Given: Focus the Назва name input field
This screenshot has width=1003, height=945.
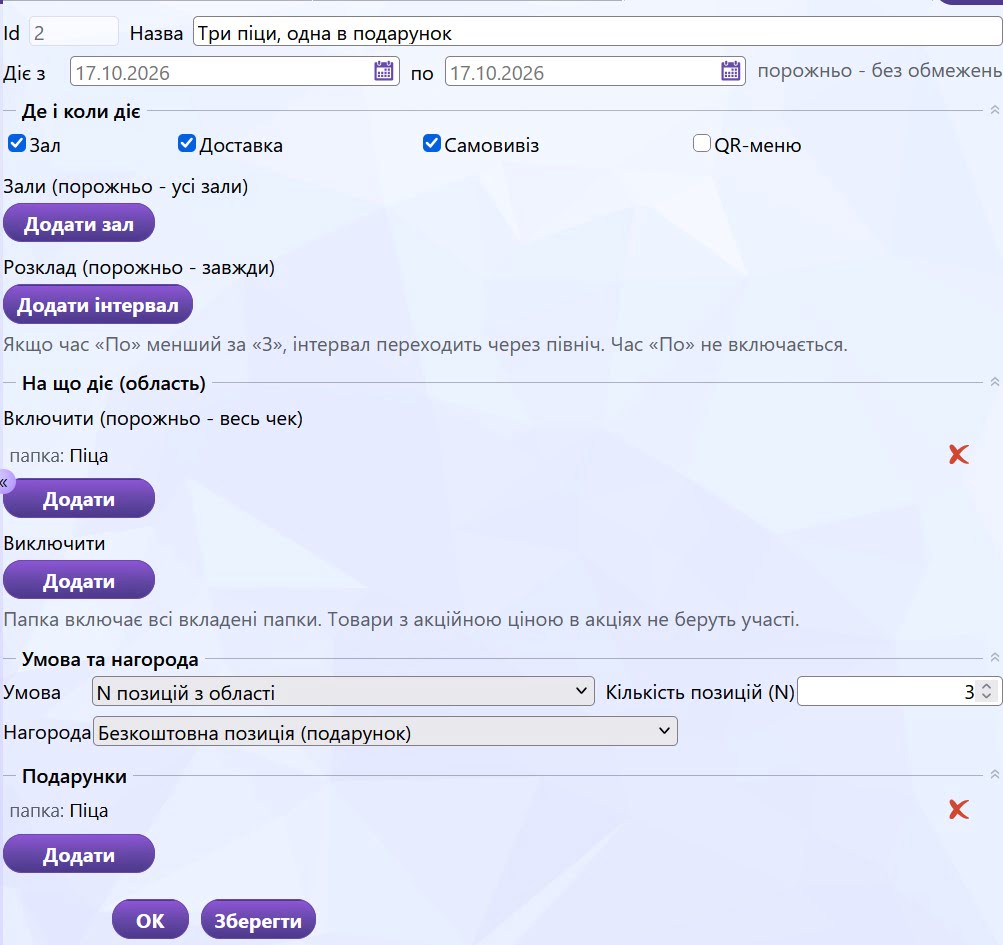Looking at the screenshot, I should pos(597,32).
